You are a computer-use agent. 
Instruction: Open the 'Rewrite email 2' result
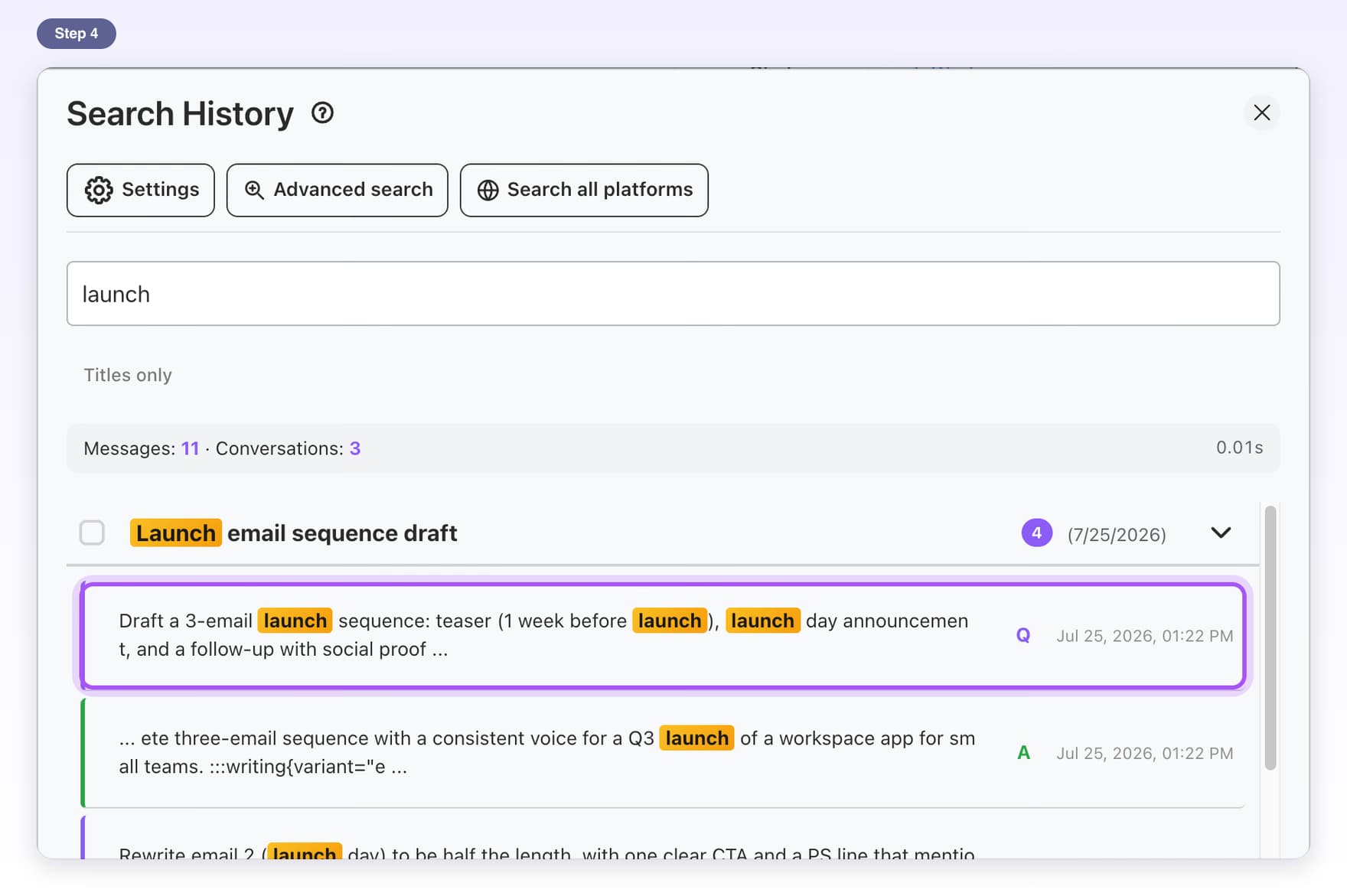coord(663,839)
